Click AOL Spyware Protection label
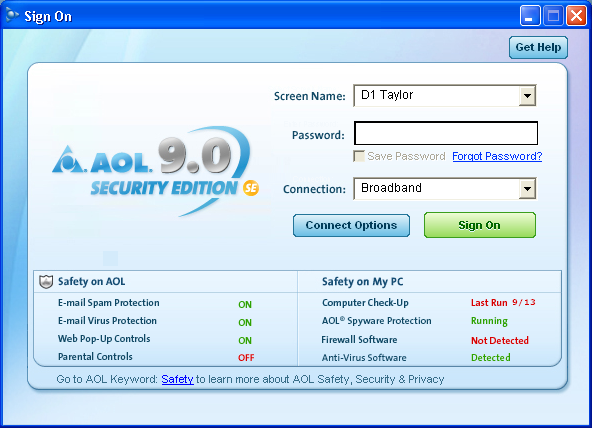Screen dimensions: 592x428 point(376,321)
